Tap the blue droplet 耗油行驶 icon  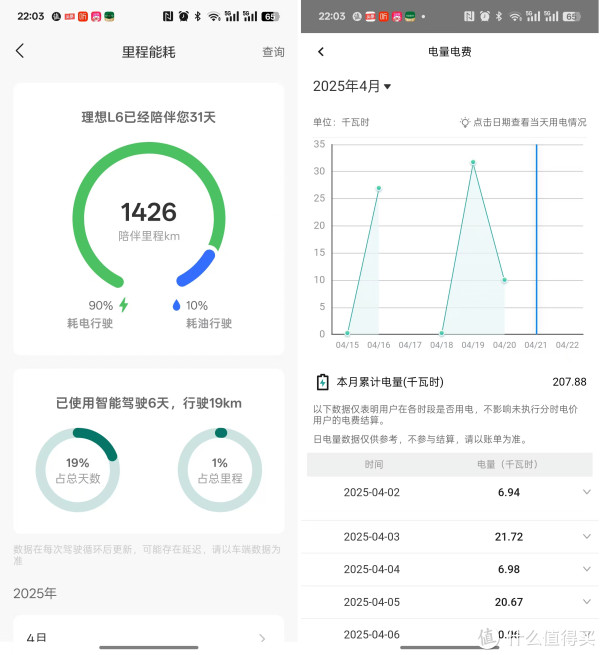pyautogui.click(x=176, y=305)
